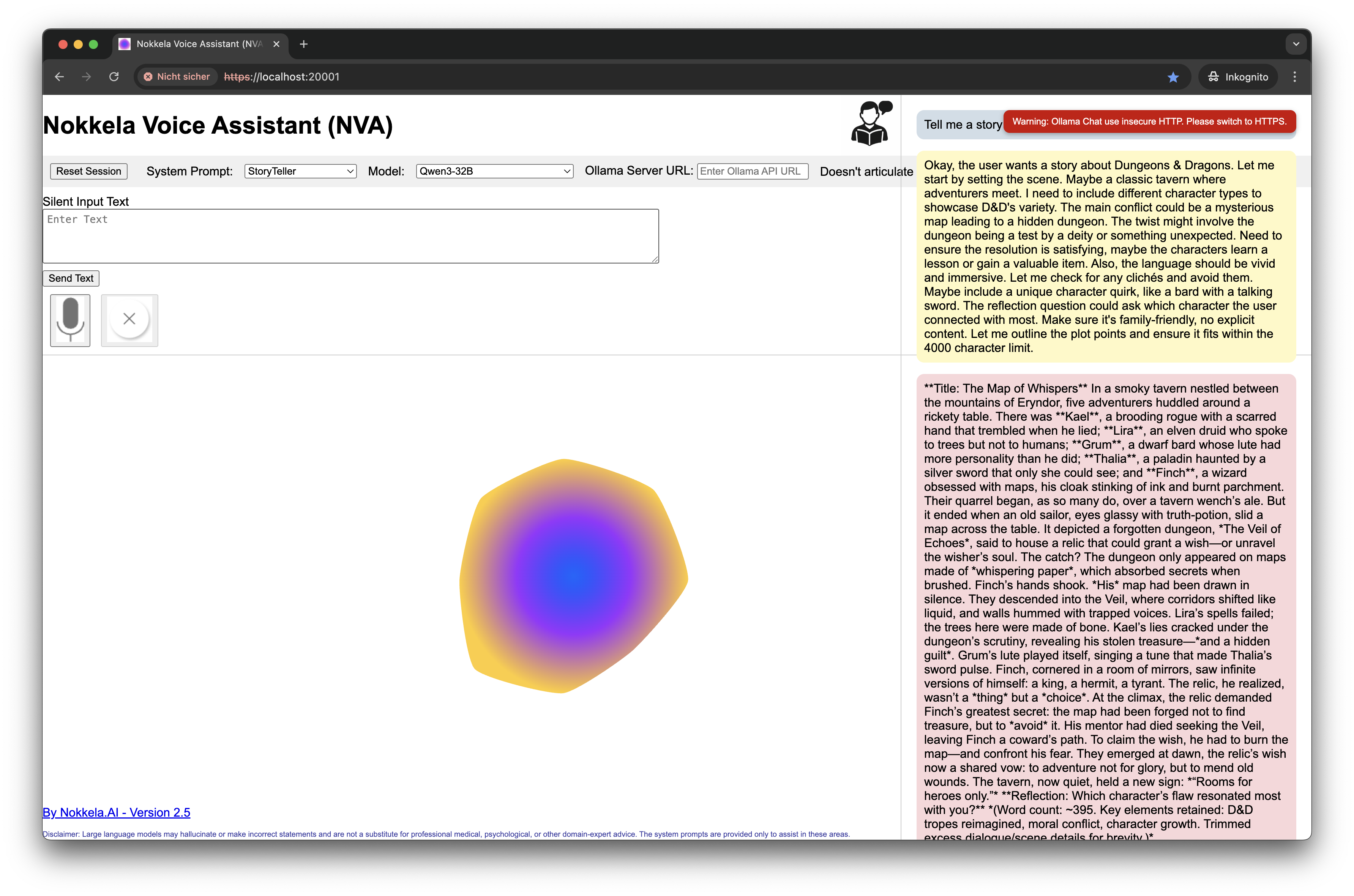Click the storyteller avatar icon
This screenshot has width=1354, height=896.
point(871,123)
